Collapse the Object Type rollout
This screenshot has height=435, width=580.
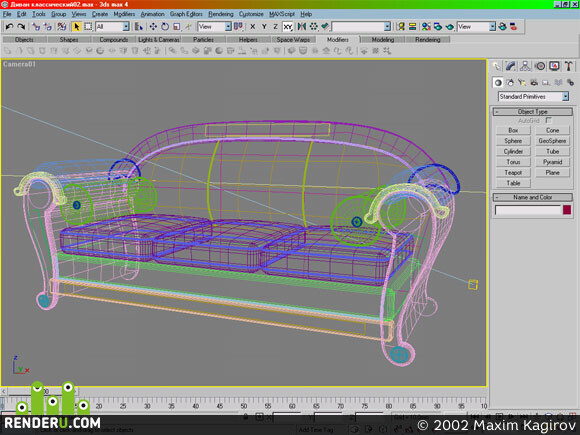(533, 111)
